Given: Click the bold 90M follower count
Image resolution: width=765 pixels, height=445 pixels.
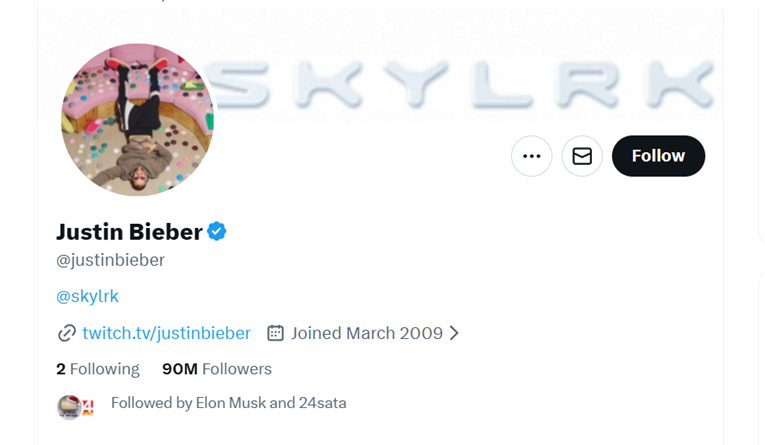Looking at the screenshot, I should [x=180, y=369].
